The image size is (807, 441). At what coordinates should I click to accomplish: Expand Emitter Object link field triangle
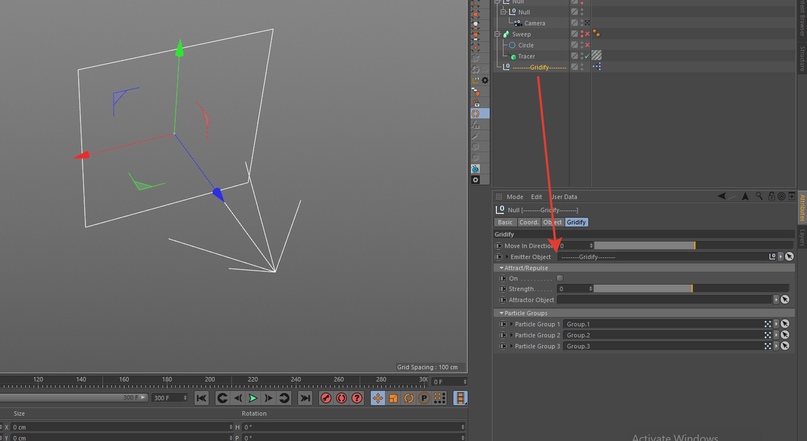(x=507, y=257)
